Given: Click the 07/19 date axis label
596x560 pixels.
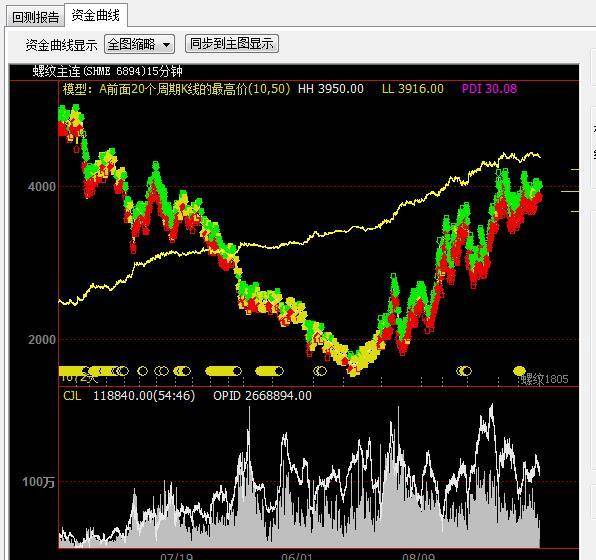Looking at the screenshot, I should [176, 556].
